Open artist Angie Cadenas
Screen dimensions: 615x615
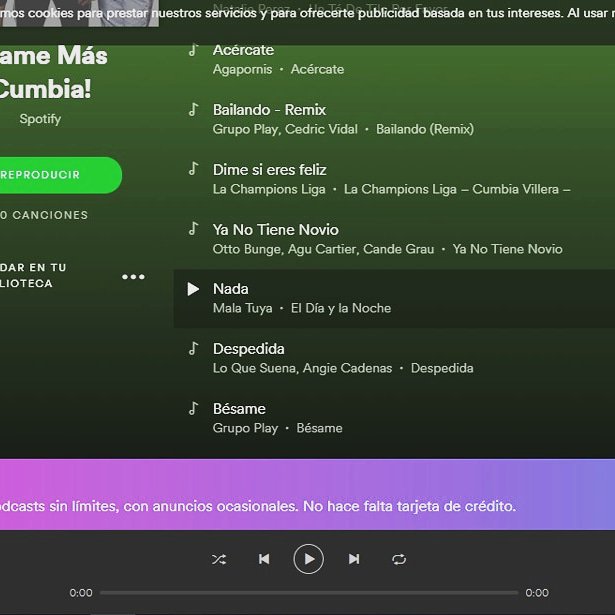pos(348,368)
